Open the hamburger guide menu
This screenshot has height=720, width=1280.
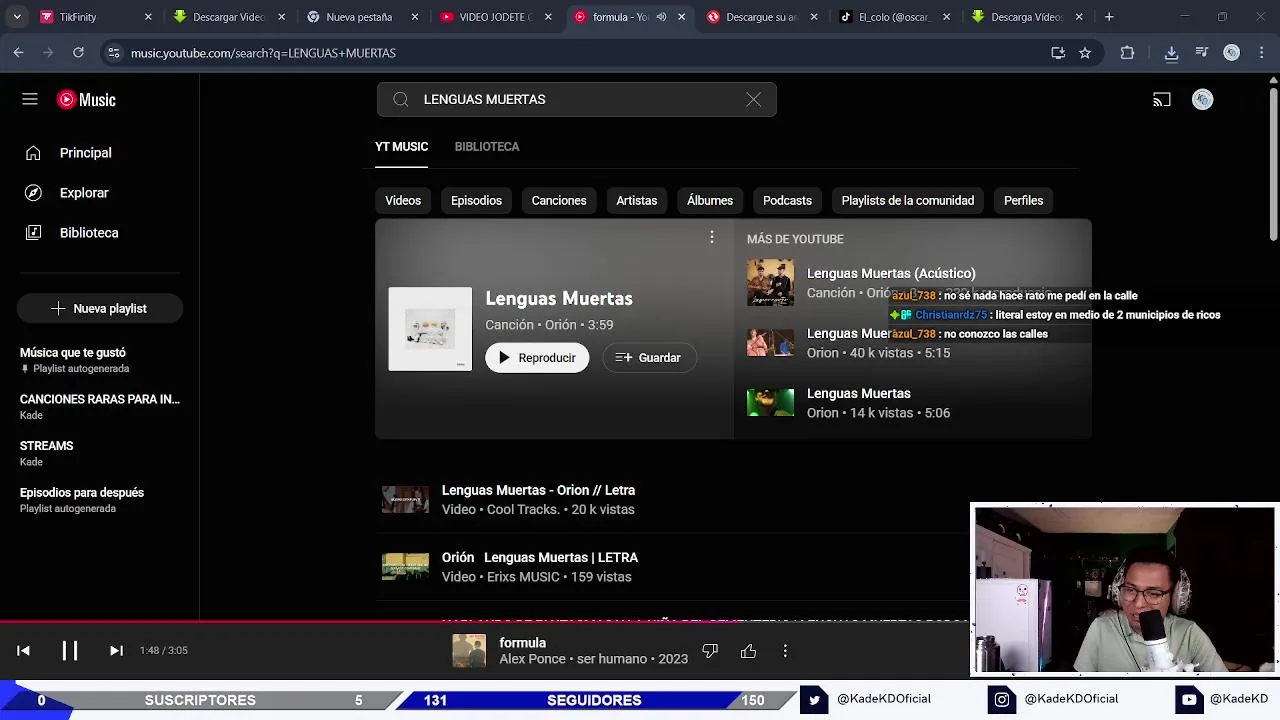click(30, 99)
